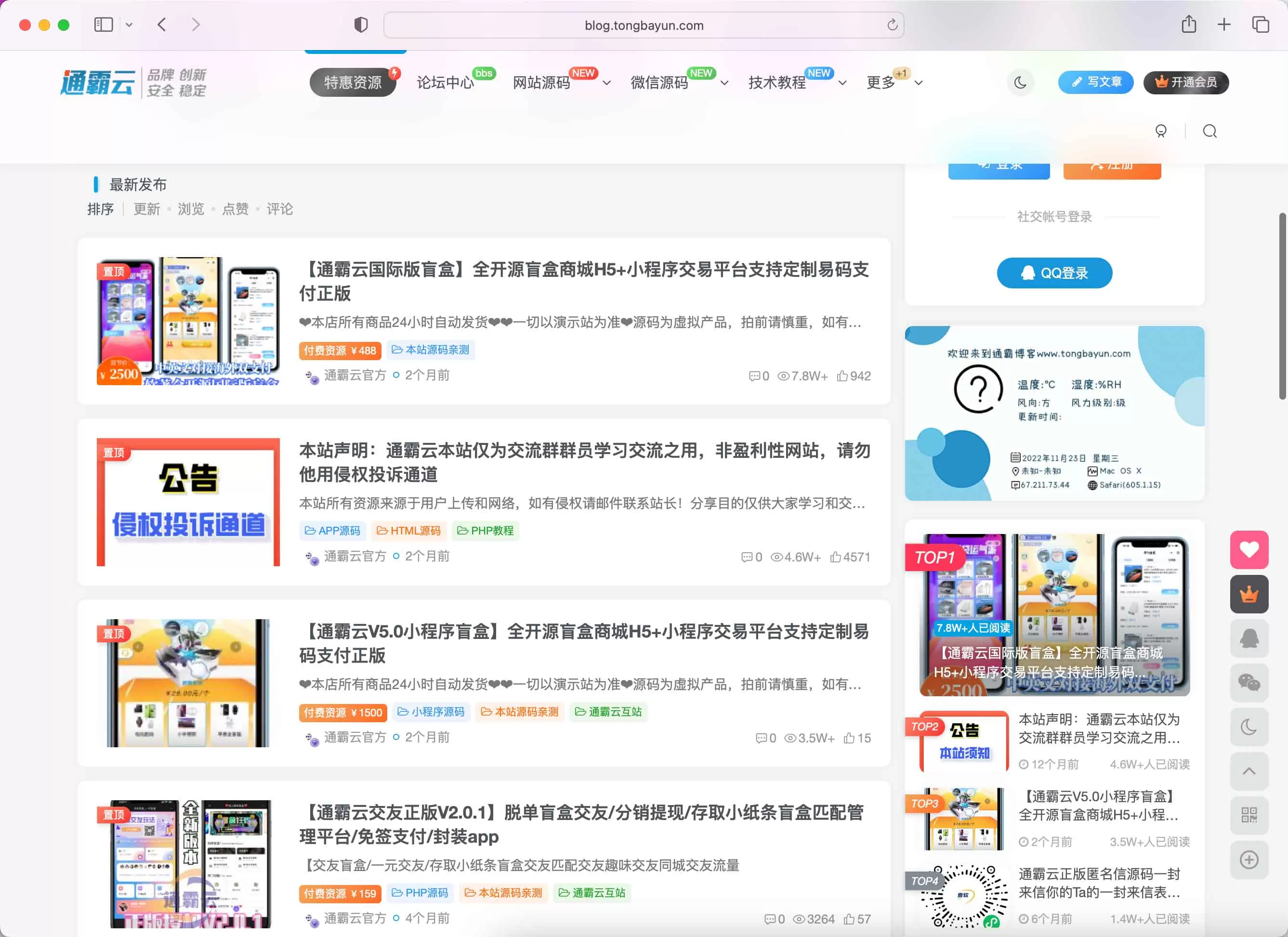This screenshot has width=1288, height=937.
Task: Click the 写文章 button
Action: click(x=1095, y=82)
